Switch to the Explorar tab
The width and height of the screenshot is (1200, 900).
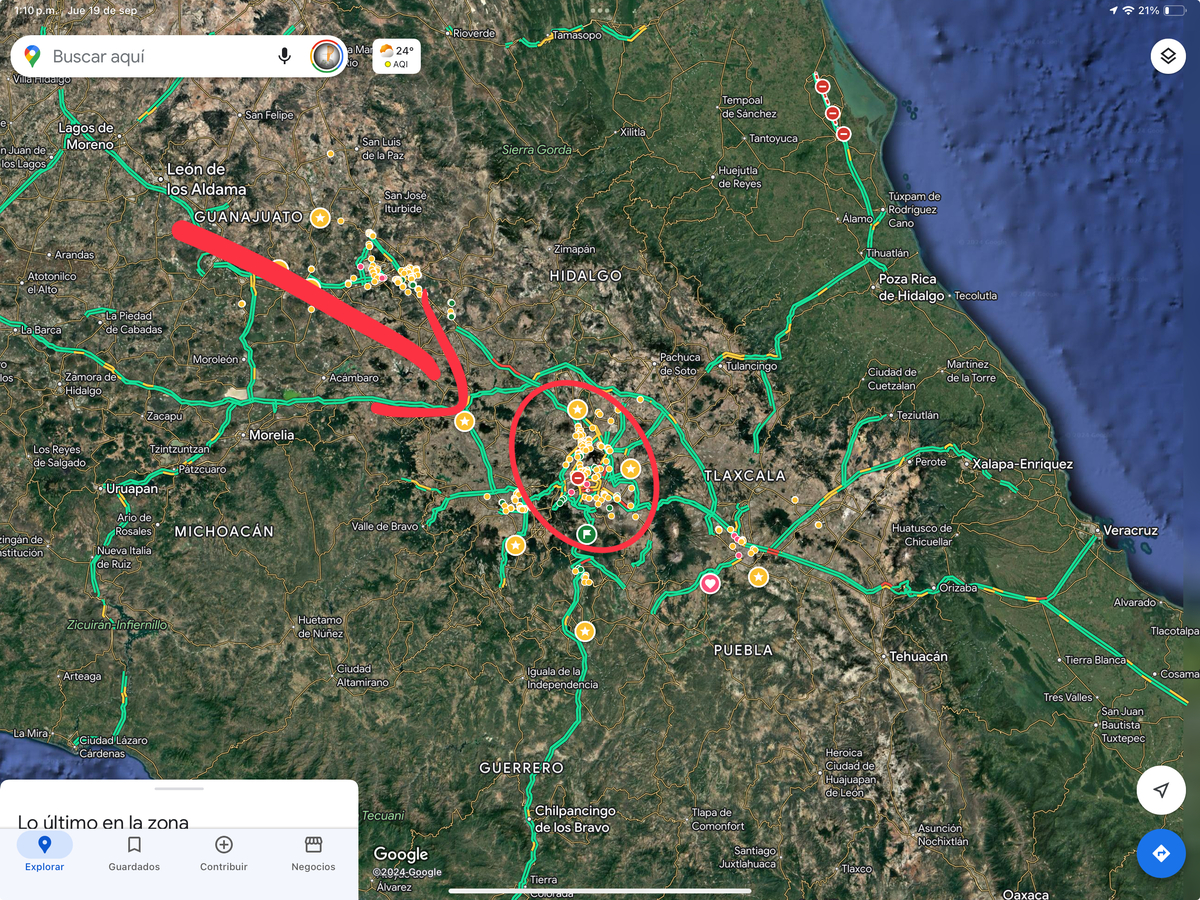[45, 853]
